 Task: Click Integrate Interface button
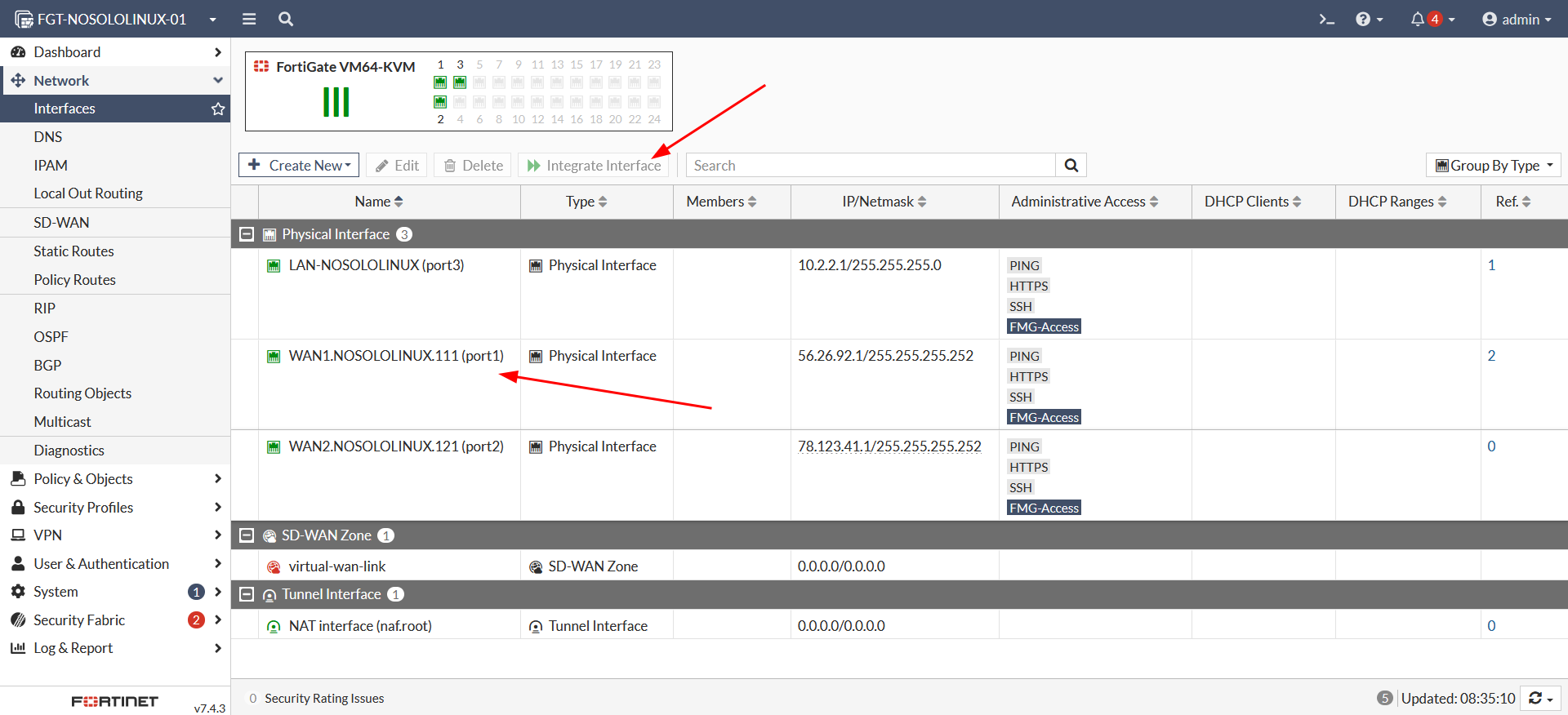pos(594,165)
